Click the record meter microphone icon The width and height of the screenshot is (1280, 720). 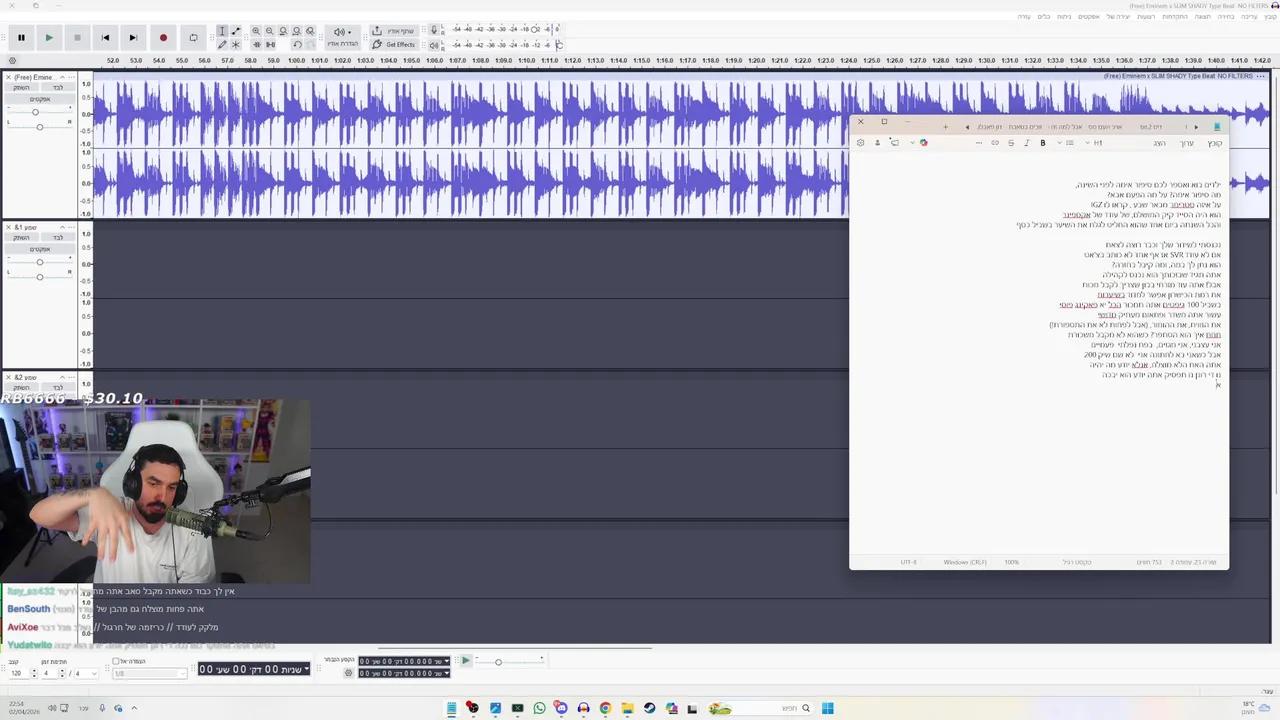click(x=434, y=30)
